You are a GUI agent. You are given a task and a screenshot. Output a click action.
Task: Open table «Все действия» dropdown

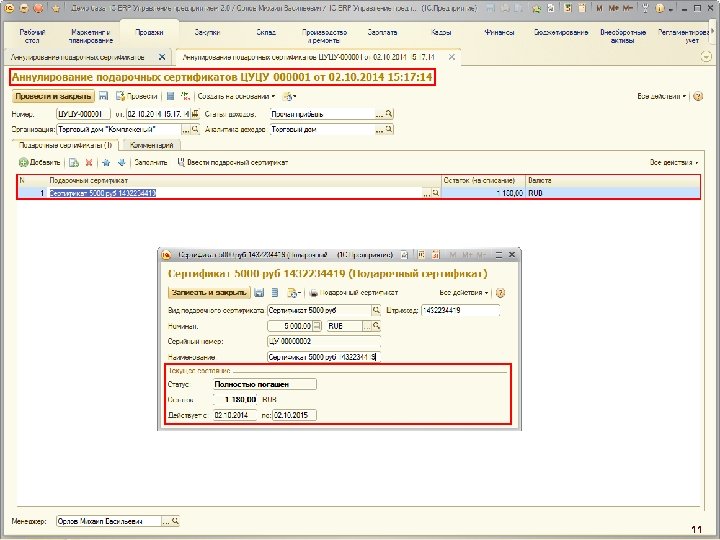pyautogui.click(x=674, y=163)
